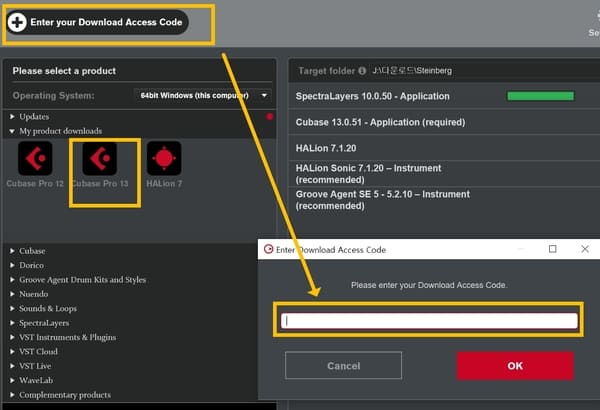Click the Please select a product heading
The width and height of the screenshot is (600, 410).
tap(64, 71)
